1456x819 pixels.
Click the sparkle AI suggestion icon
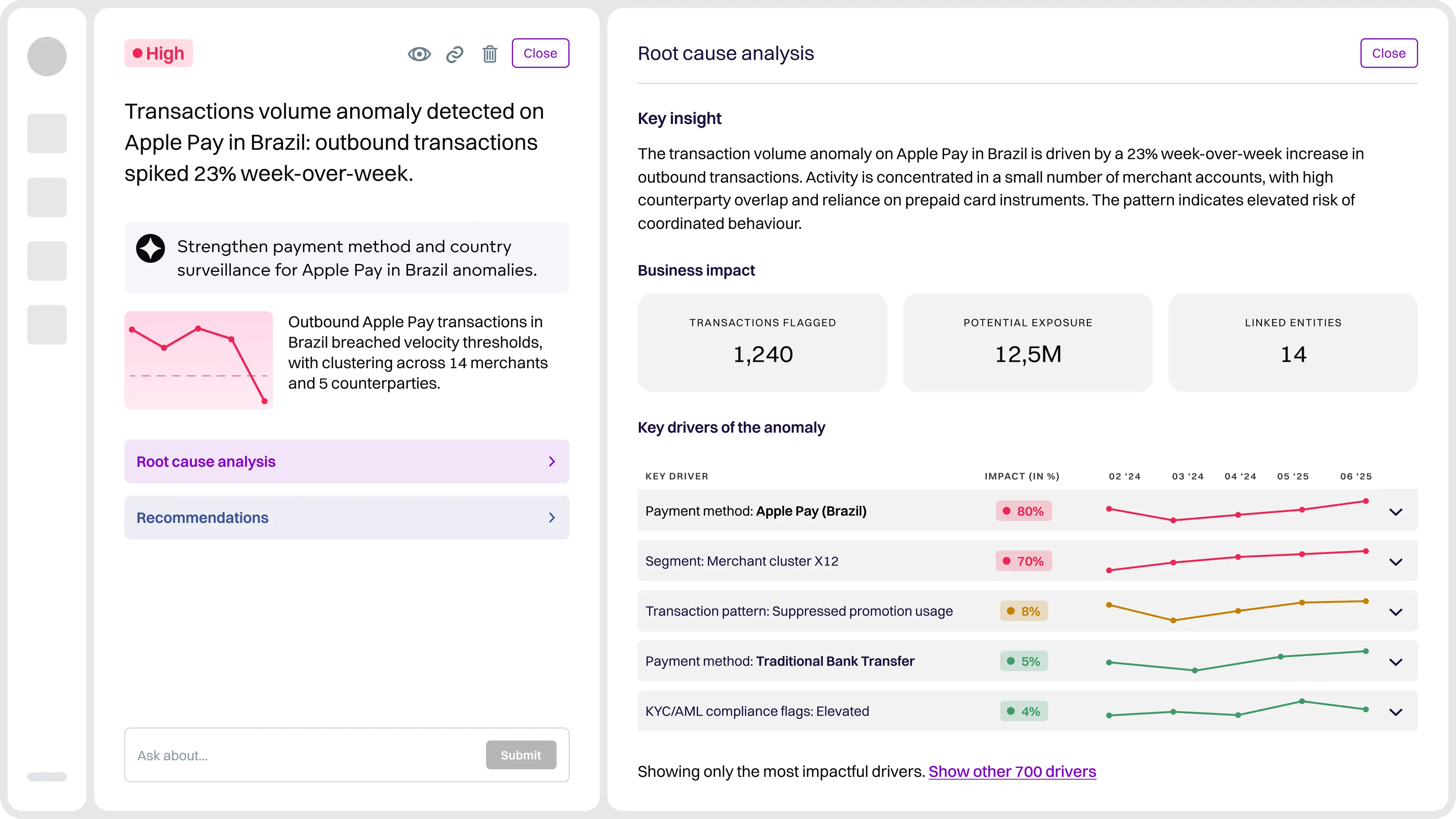pyautogui.click(x=151, y=248)
